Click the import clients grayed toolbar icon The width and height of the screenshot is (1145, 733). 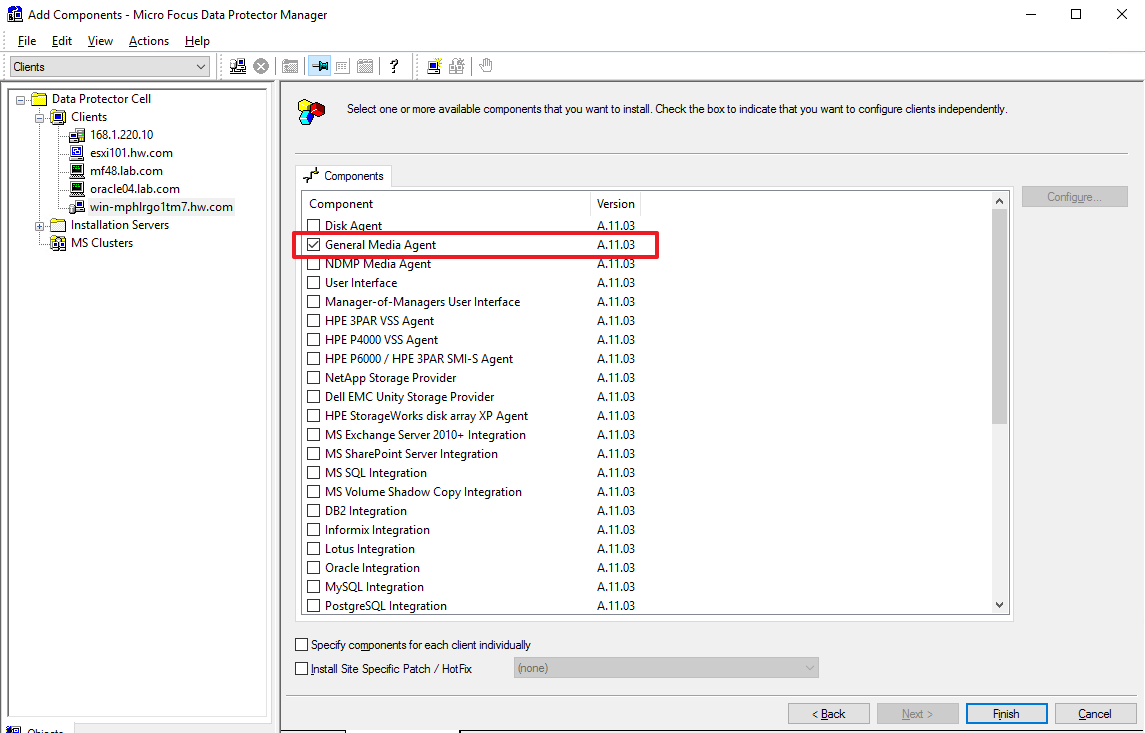tap(457, 66)
